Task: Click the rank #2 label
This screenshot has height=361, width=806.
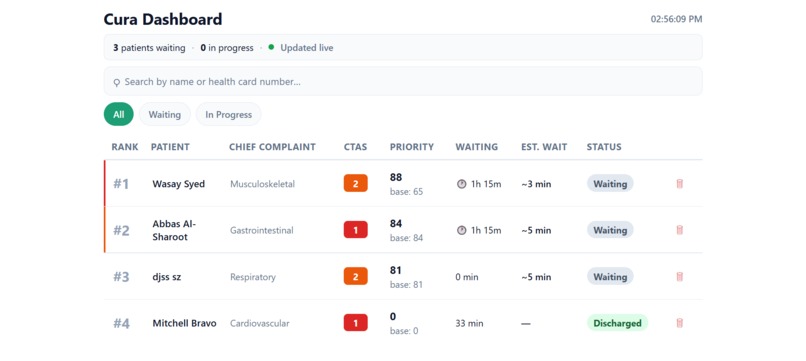Action: tap(121, 230)
